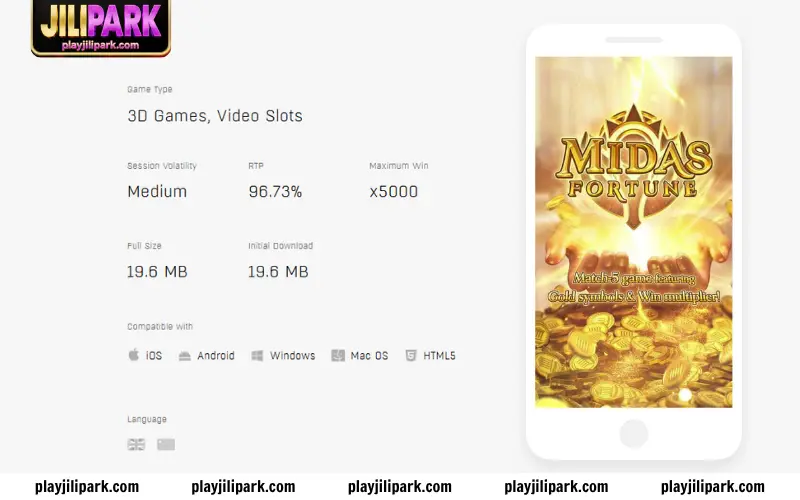The height and width of the screenshot is (500, 800).
Task: Select the second language flag icon
Action: click(166, 444)
